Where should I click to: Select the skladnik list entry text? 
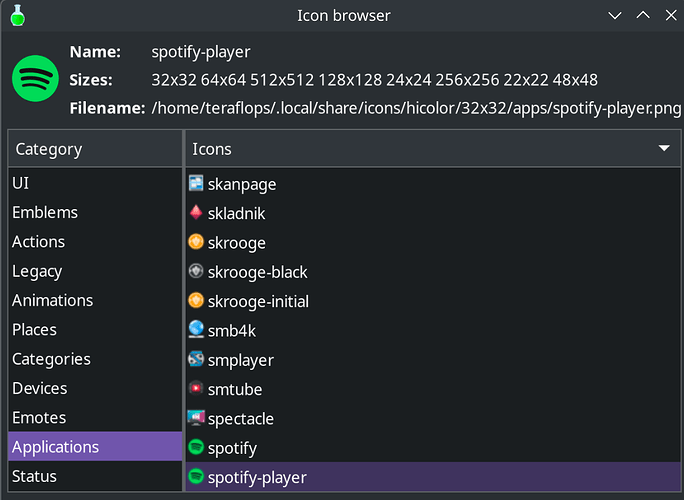click(x=236, y=213)
